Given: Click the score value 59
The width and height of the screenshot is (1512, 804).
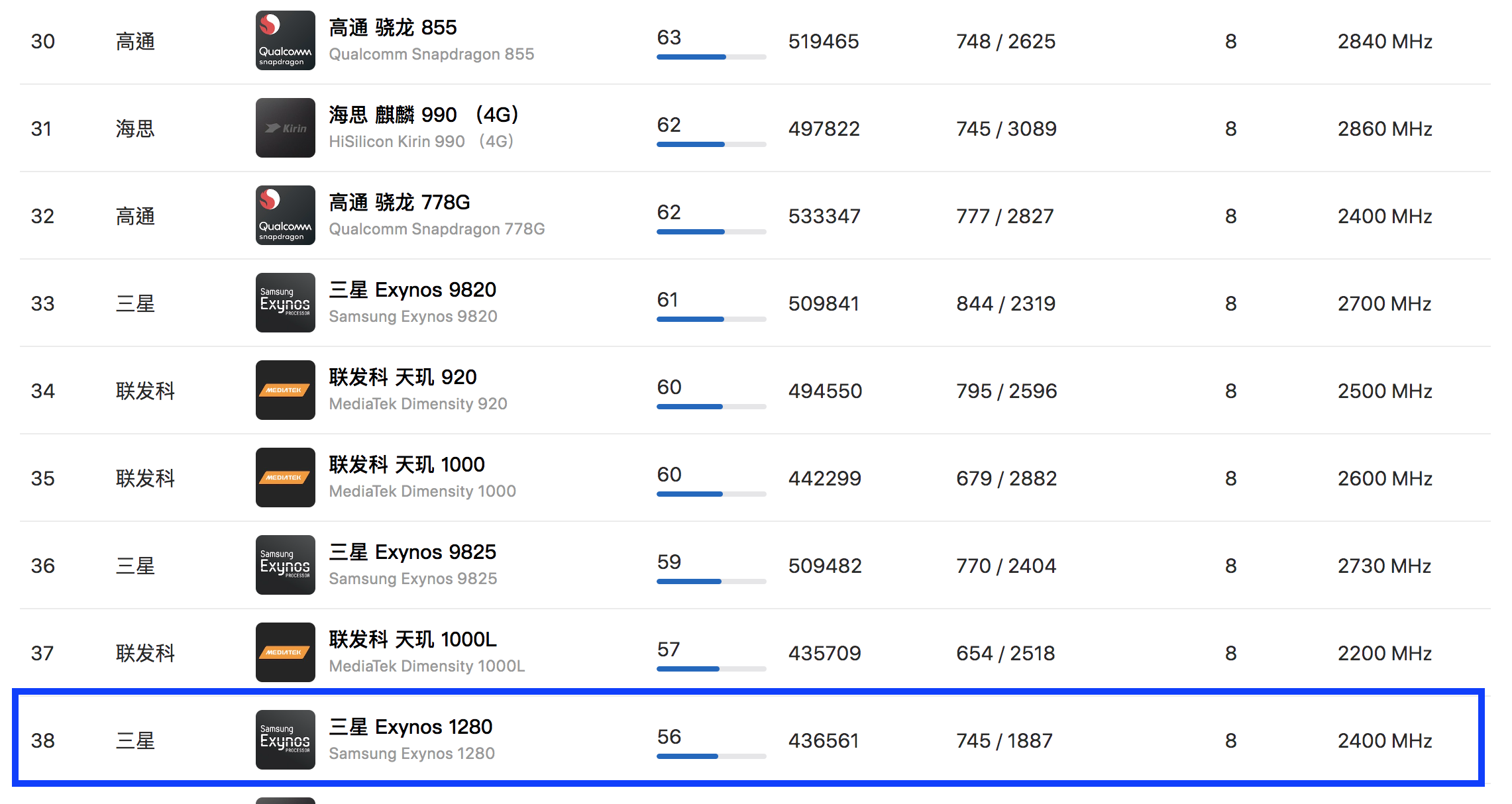Looking at the screenshot, I should (x=669, y=562).
